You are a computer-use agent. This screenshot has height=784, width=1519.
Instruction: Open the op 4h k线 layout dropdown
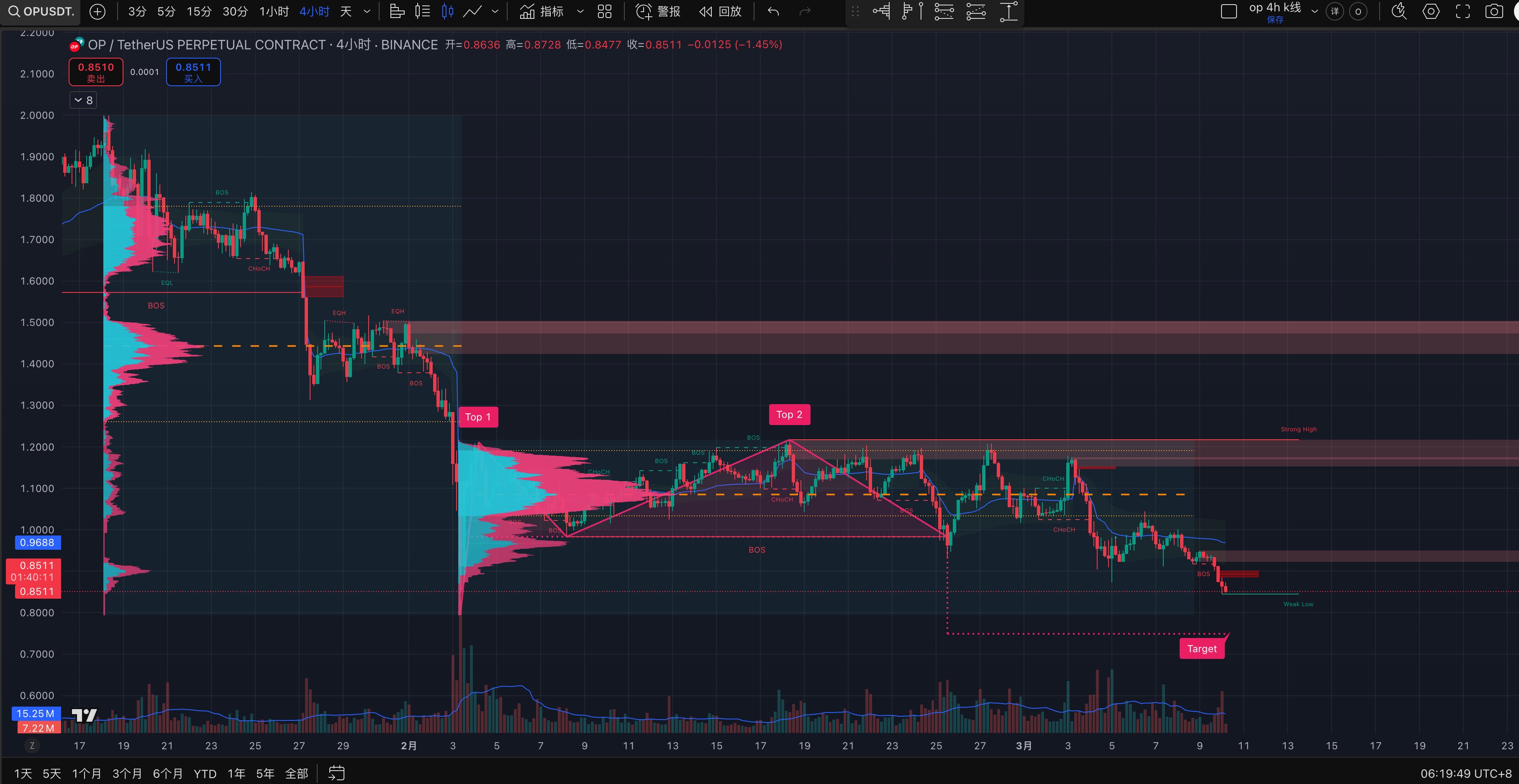pos(1314,11)
